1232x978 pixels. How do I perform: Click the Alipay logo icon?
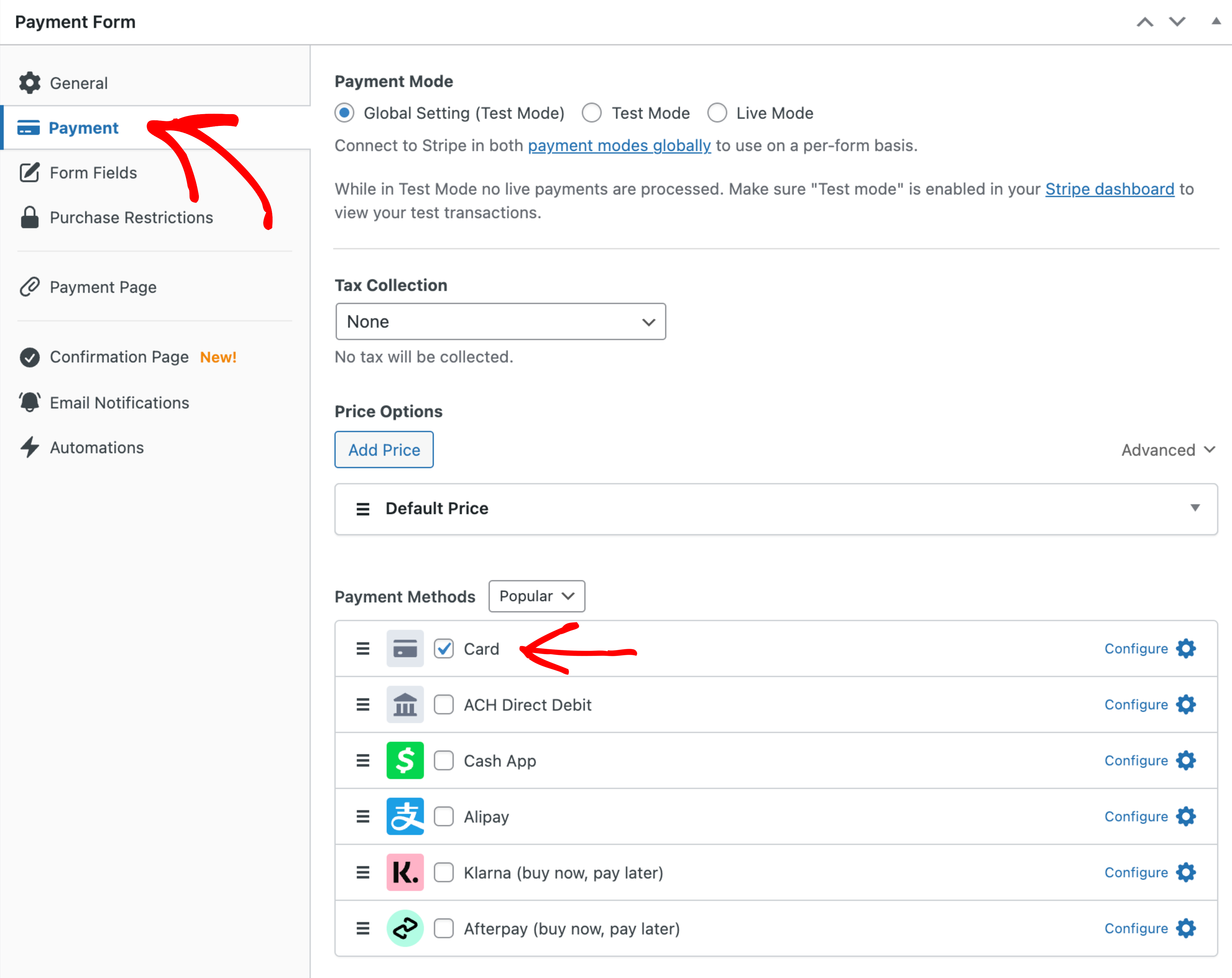point(405,816)
